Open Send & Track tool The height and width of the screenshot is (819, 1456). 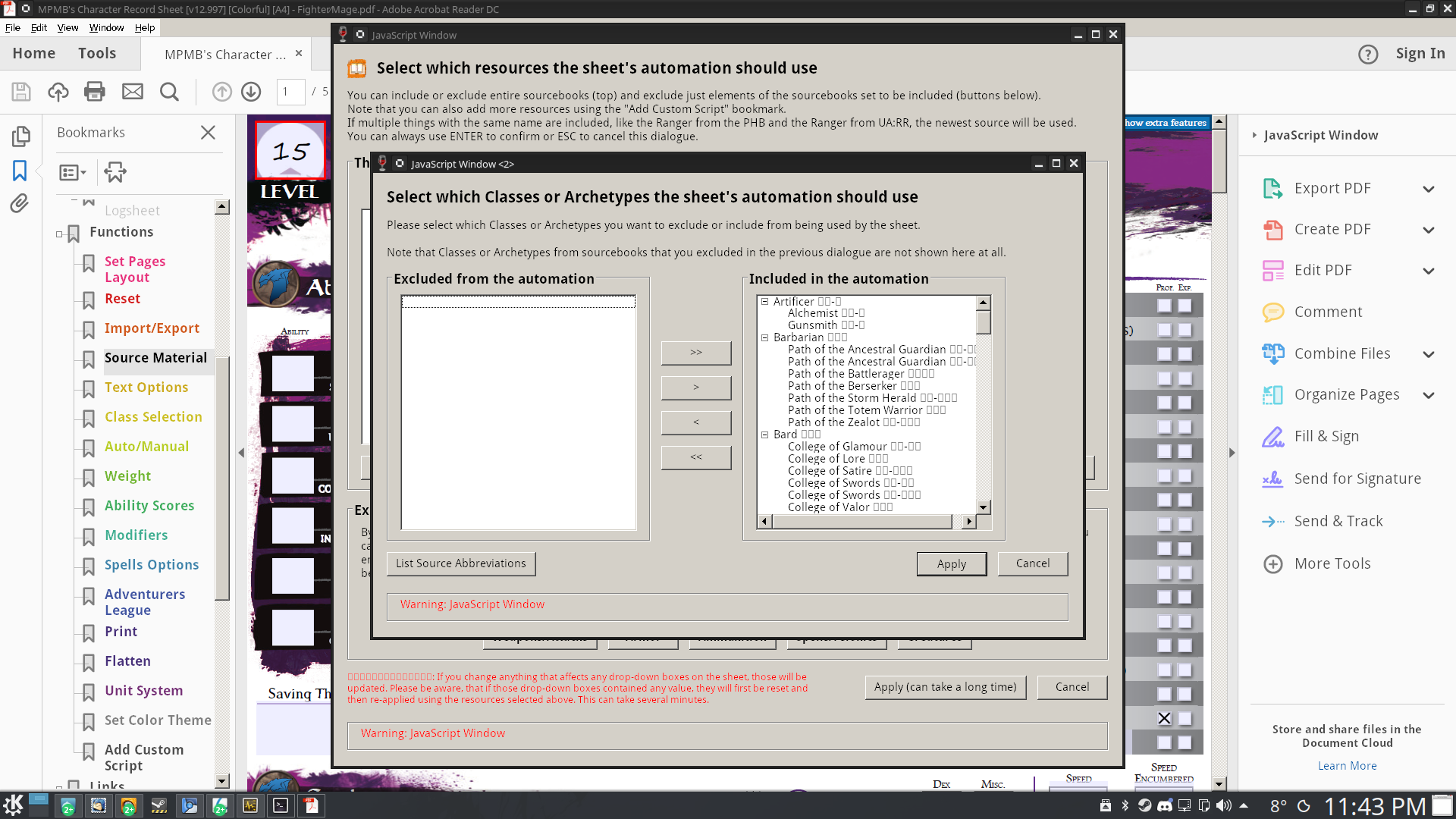tap(1338, 521)
